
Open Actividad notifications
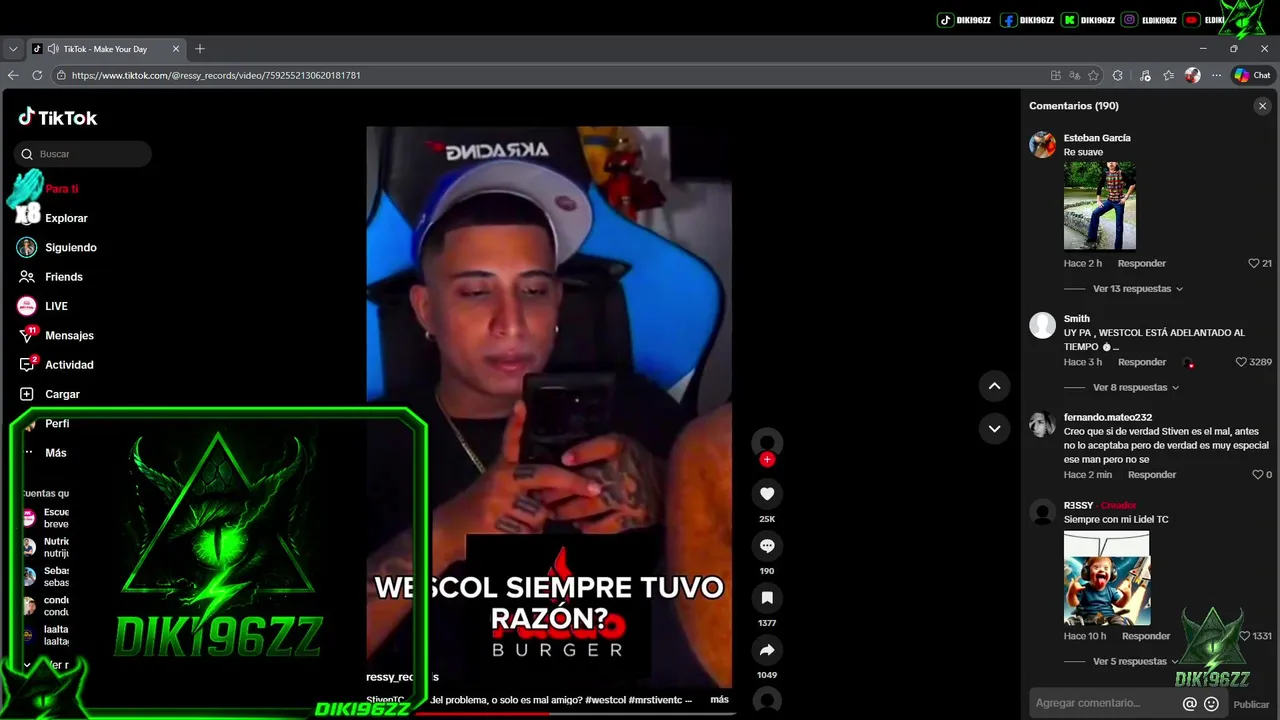coord(69,365)
